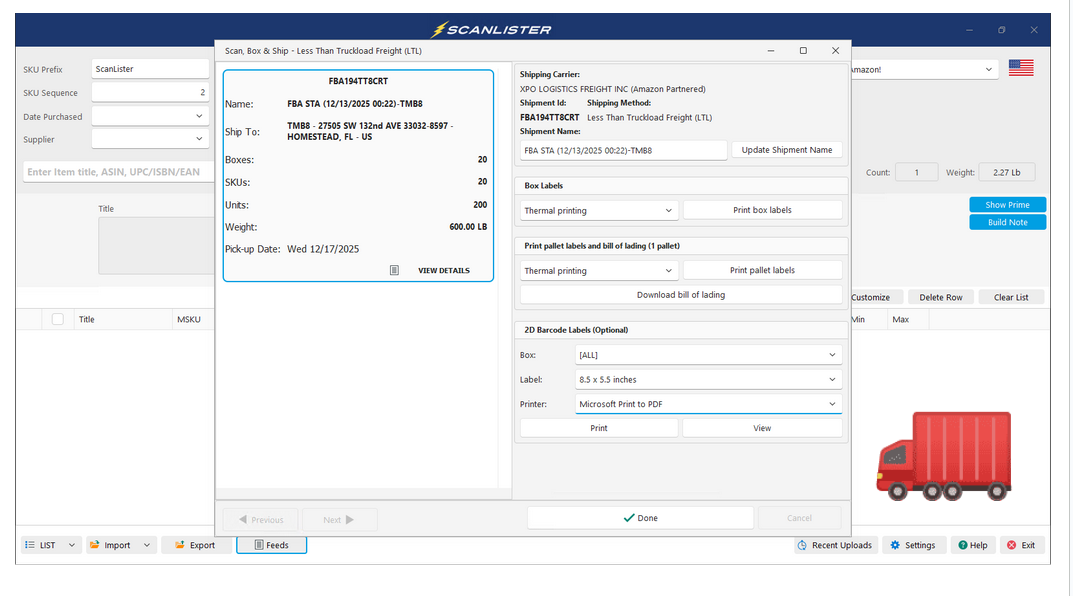Click Update Shipment Name button
Image resolution: width=1073 pixels, height=596 pixels.
pyautogui.click(x=786, y=150)
